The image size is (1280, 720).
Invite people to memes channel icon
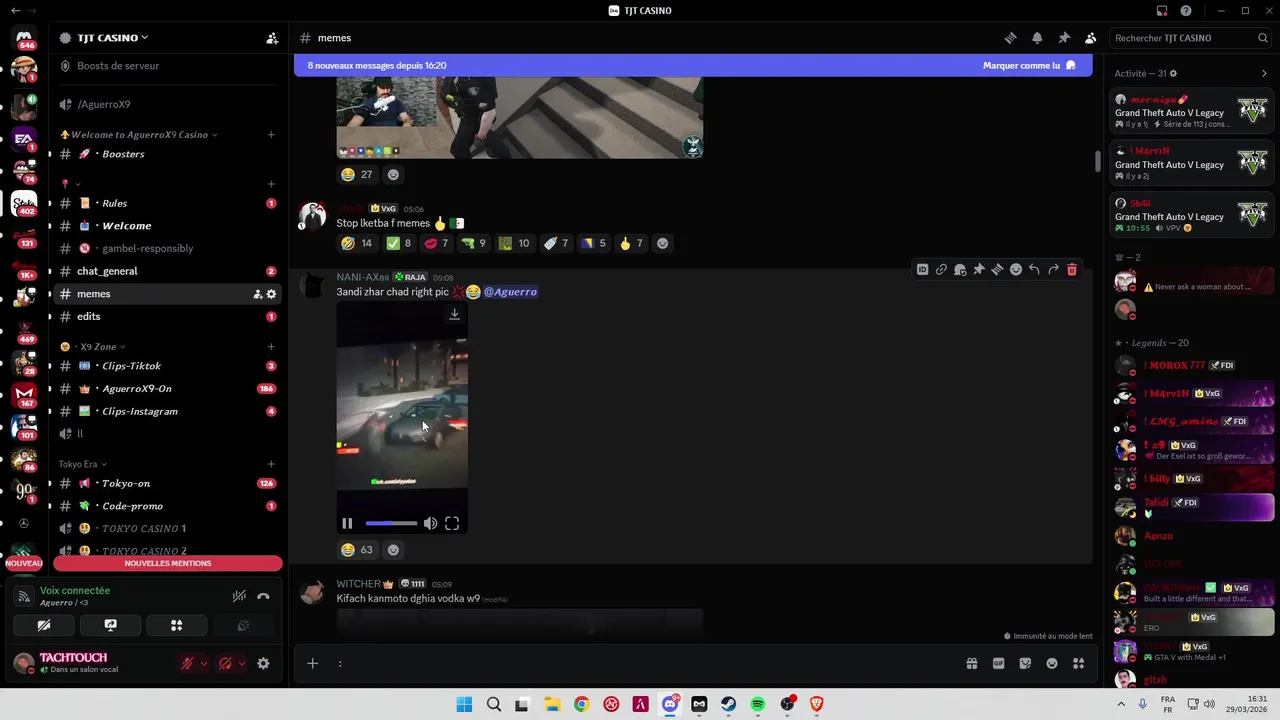[x=257, y=294]
